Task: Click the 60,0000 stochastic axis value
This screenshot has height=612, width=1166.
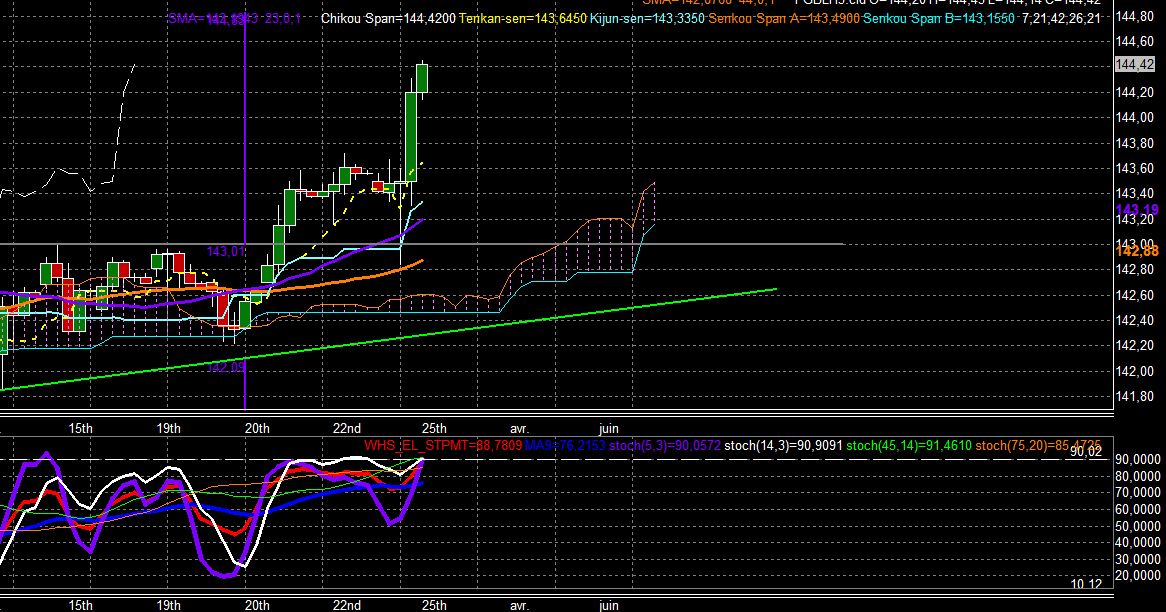Action: pos(1138,509)
